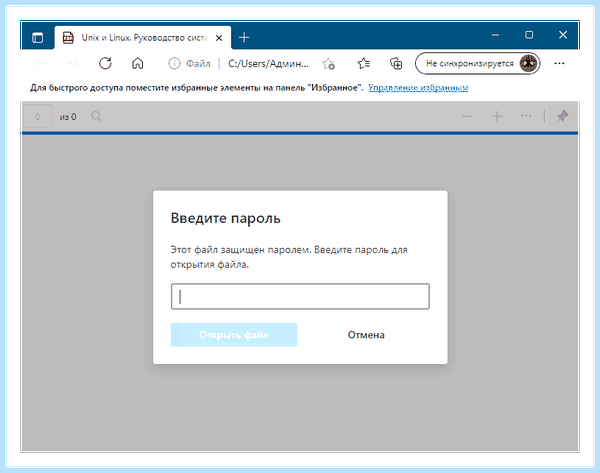Click the PDF page number field
Image resolution: width=600 pixels, height=473 pixels.
[x=38, y=116]
